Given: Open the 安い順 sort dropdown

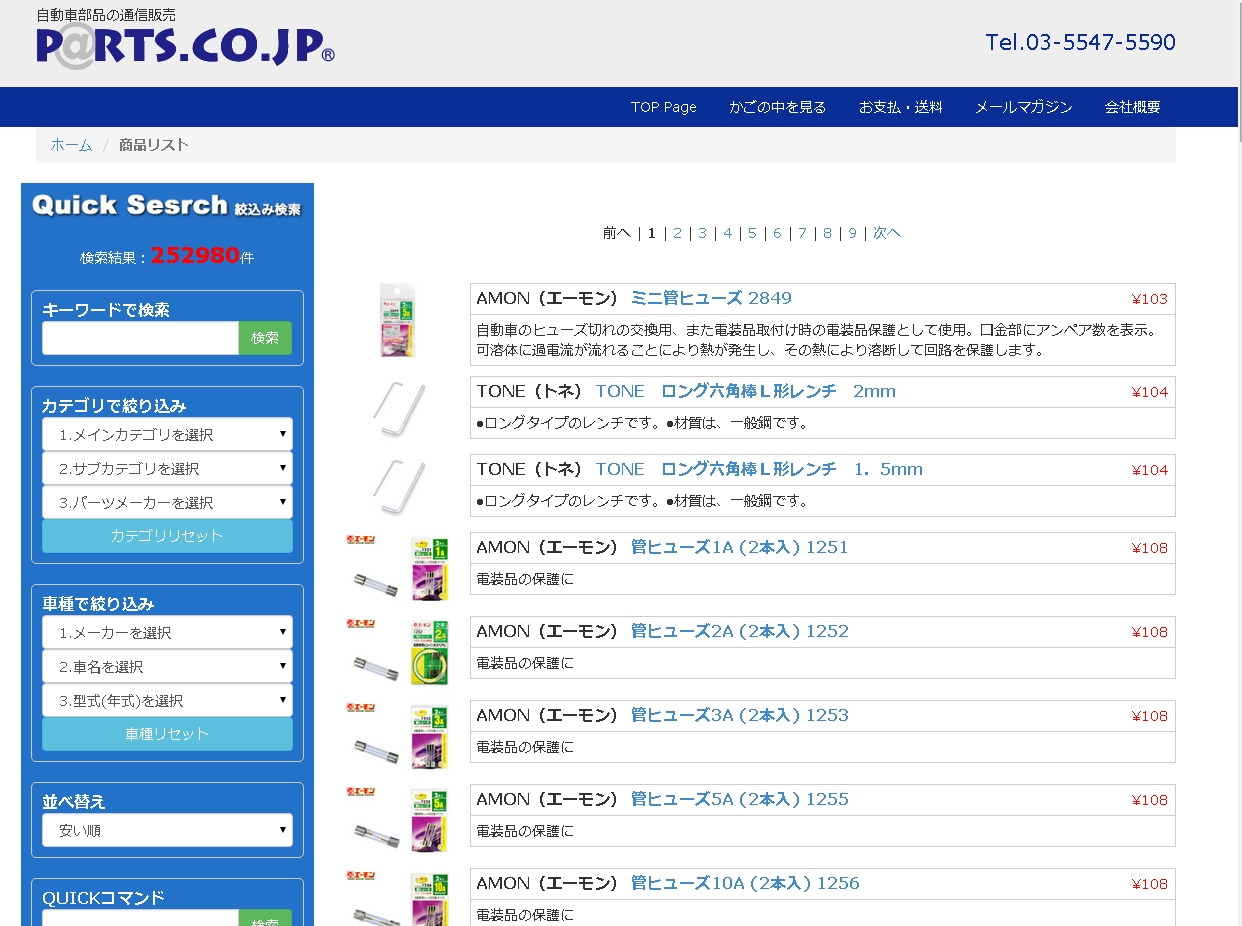Looking at the screenshot, I should (x=167, y=830).
